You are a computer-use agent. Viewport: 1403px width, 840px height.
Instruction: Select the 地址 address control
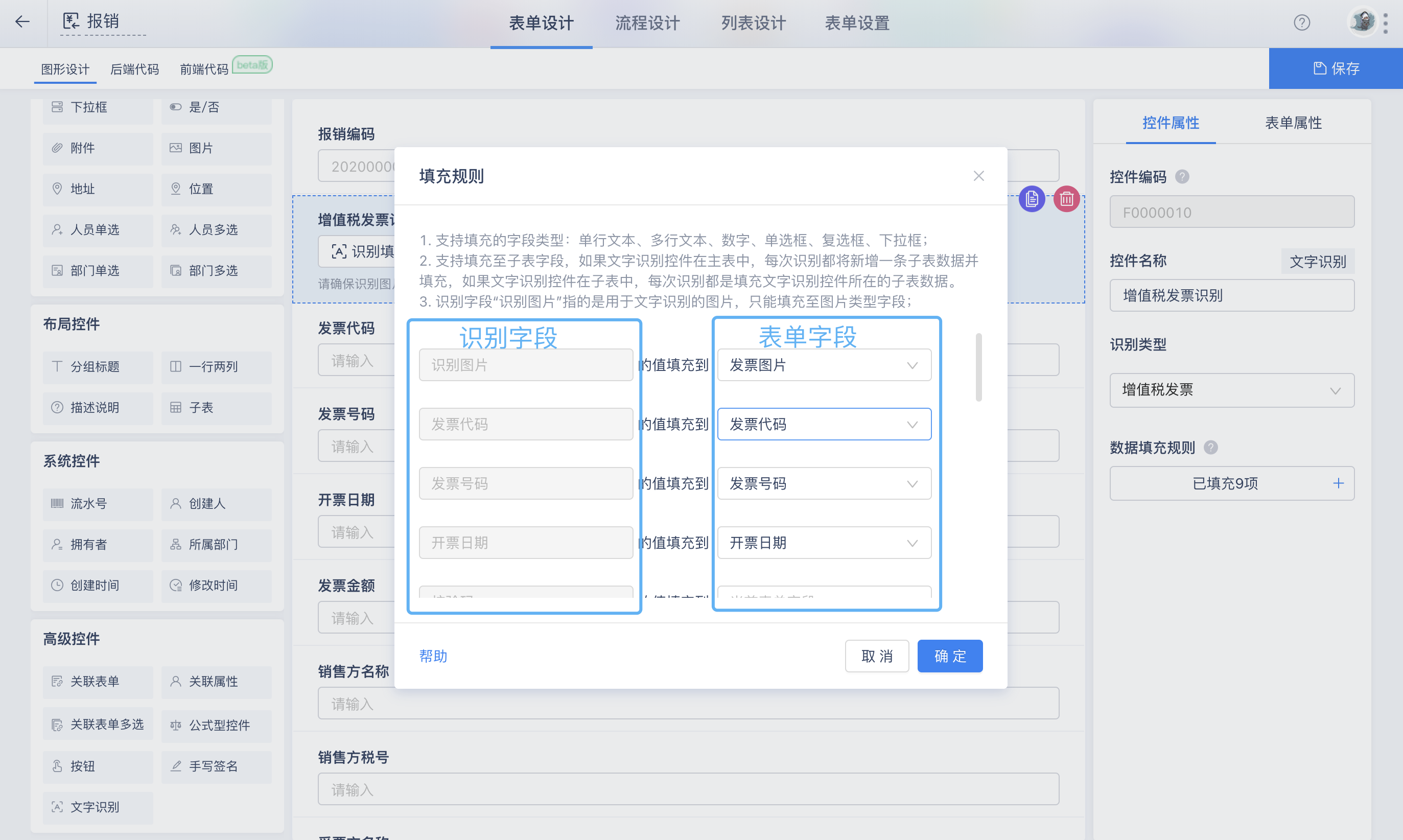(98, 189)
